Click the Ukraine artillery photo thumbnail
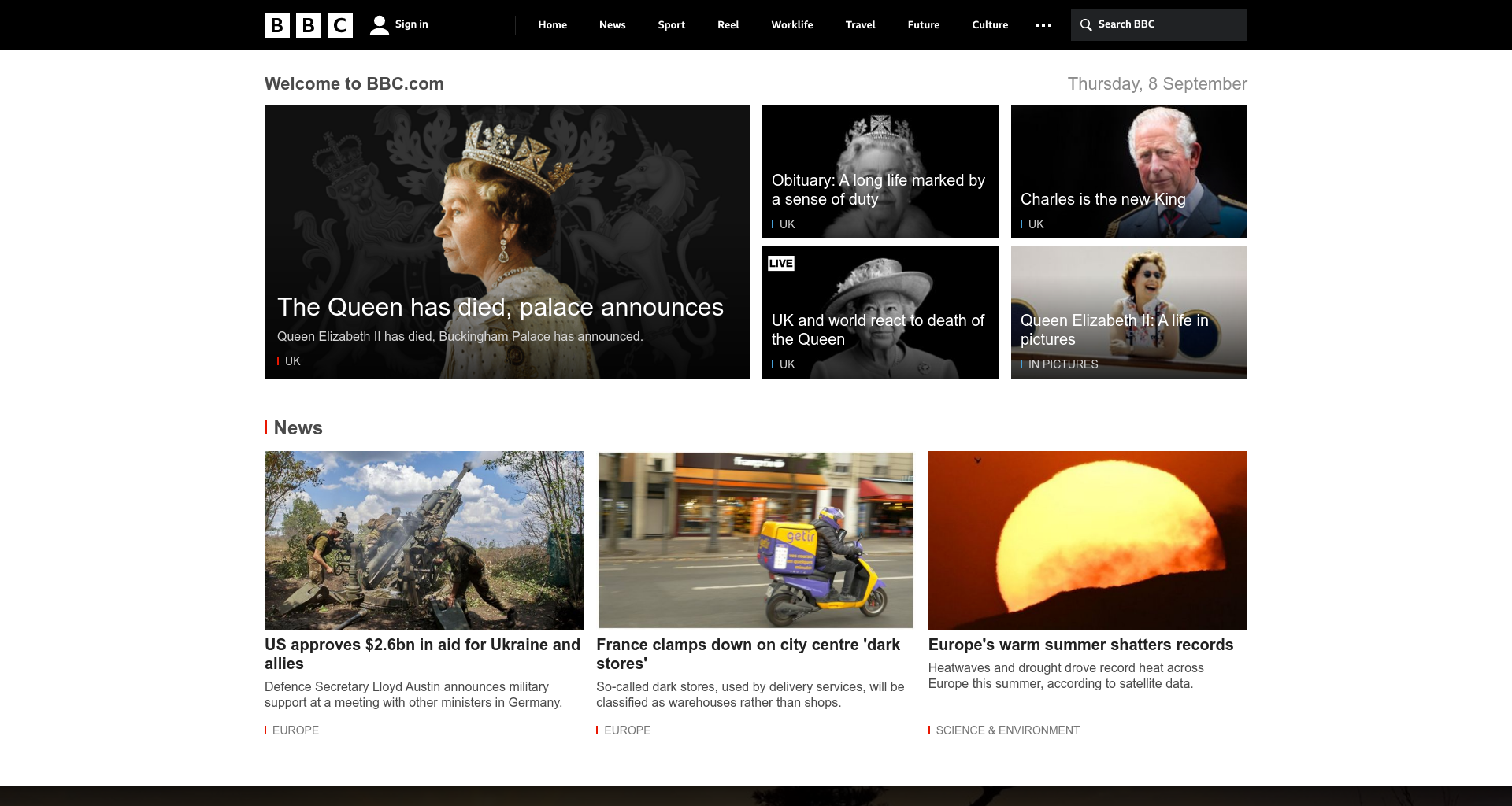Viewport: 1512px width, 806px height. coord(424,540)
